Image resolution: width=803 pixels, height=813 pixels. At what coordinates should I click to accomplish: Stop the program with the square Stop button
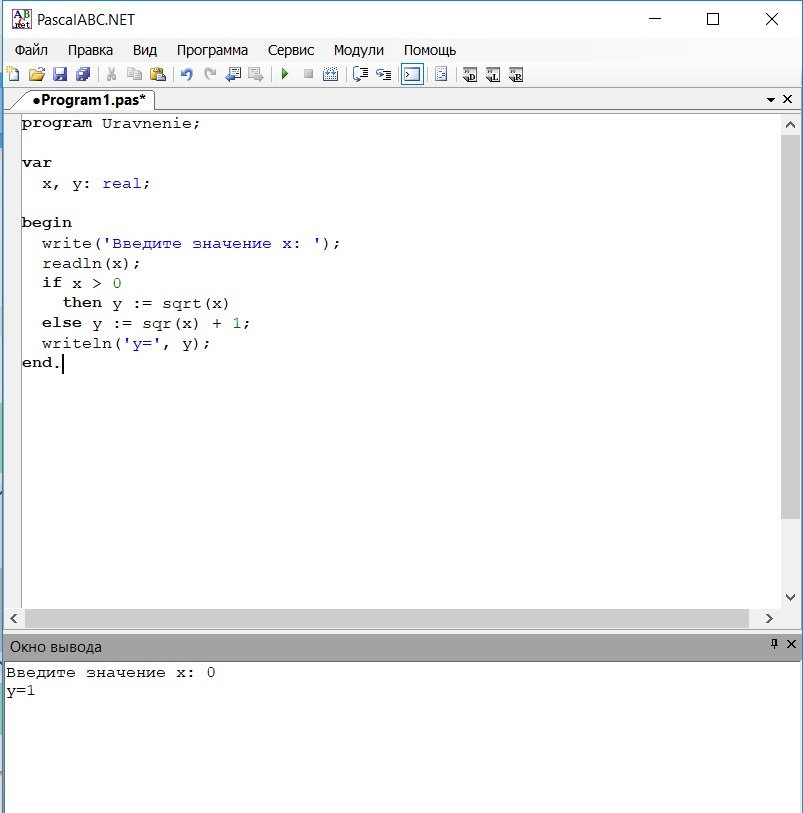308,74
